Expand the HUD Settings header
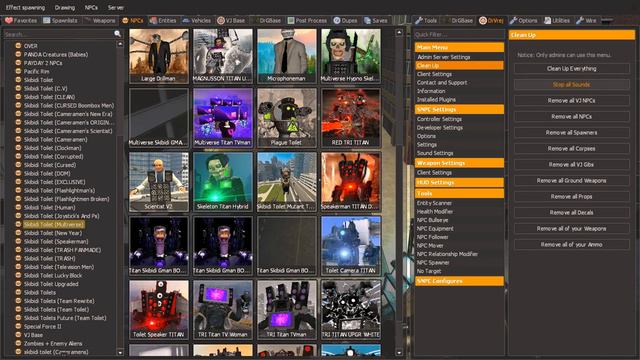 [x=459, y=182]
